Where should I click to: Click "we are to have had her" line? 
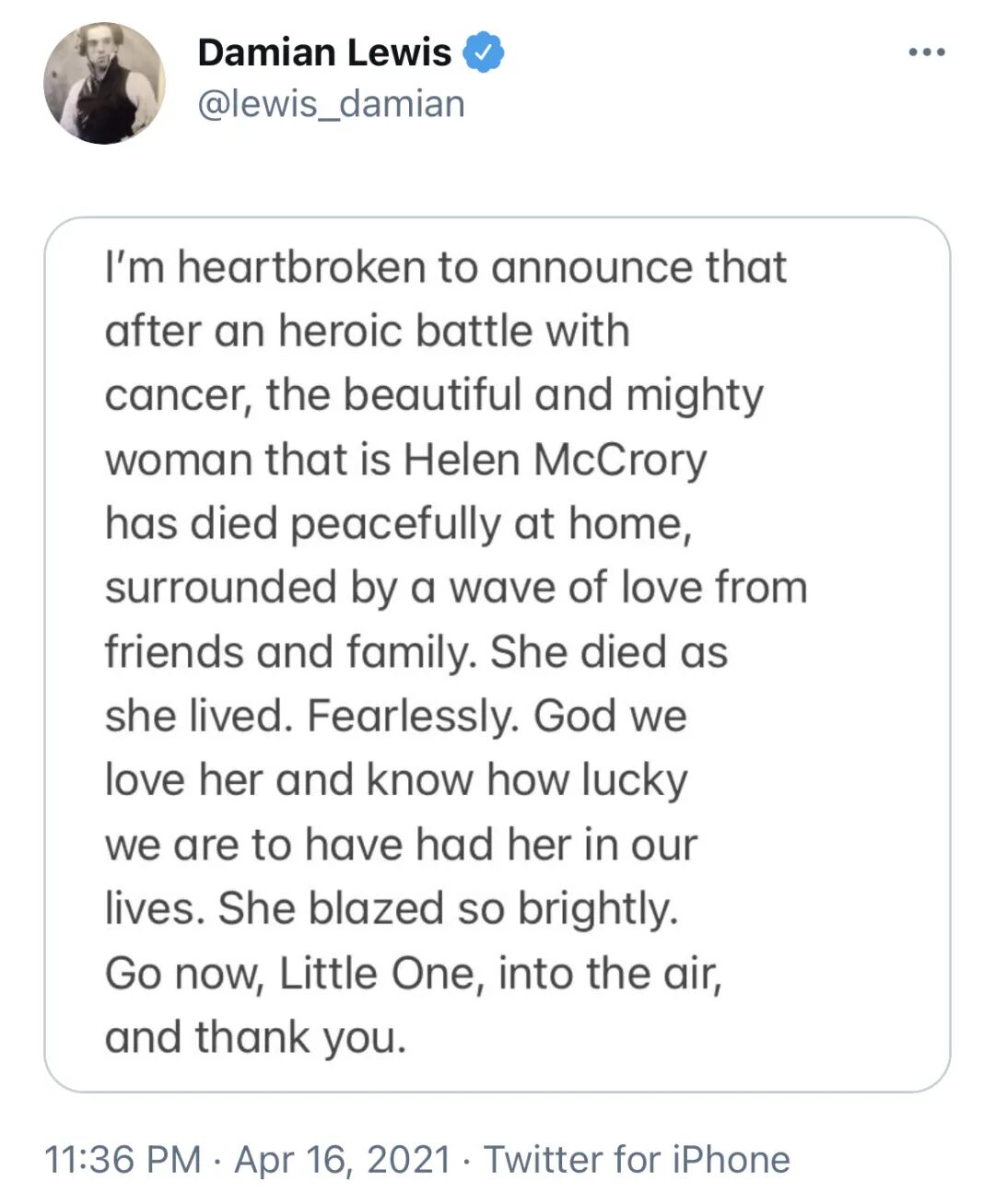pyautogui.click(x=401, y=844)
